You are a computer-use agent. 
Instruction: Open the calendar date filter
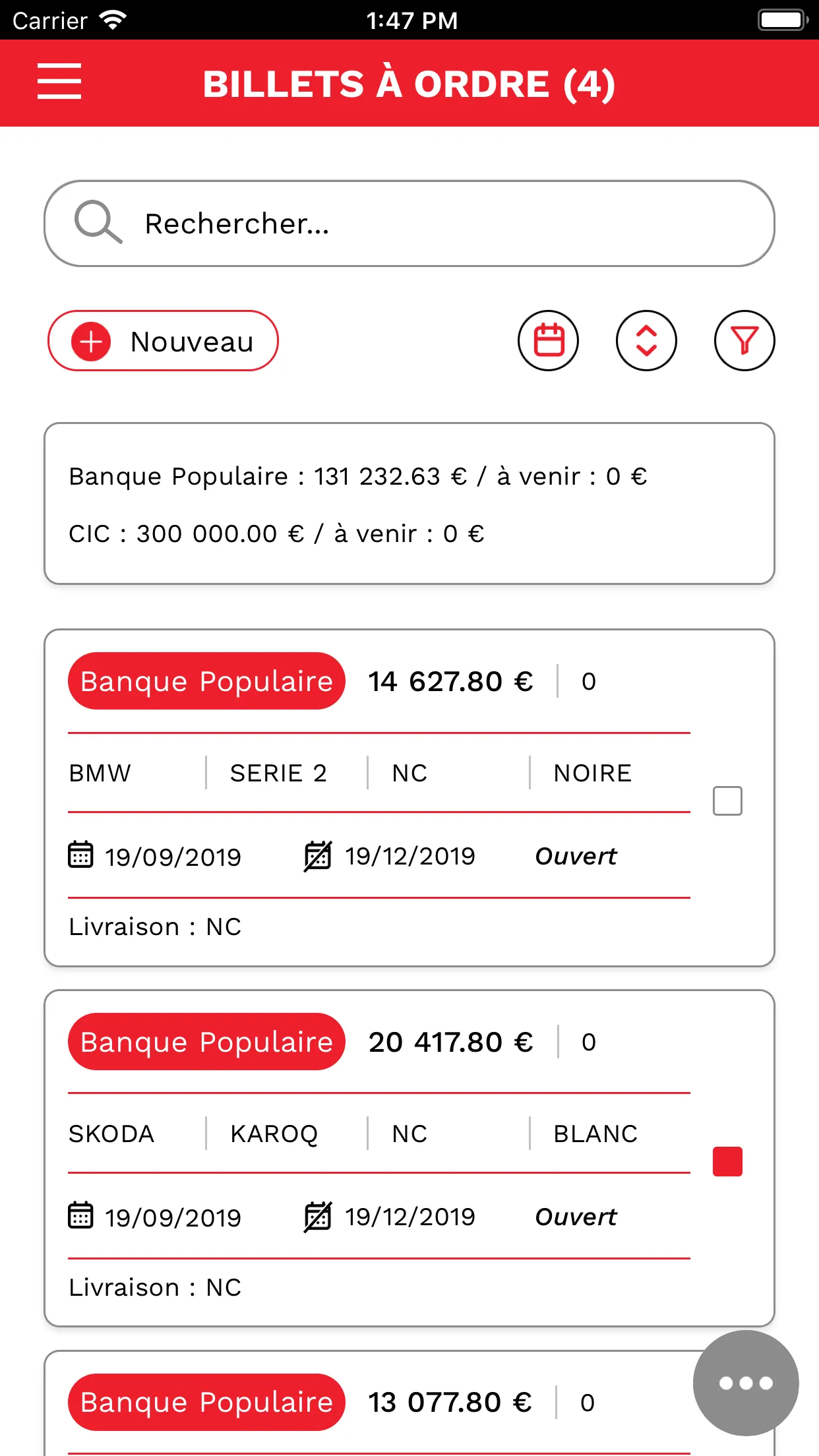(x=548, y=341)
